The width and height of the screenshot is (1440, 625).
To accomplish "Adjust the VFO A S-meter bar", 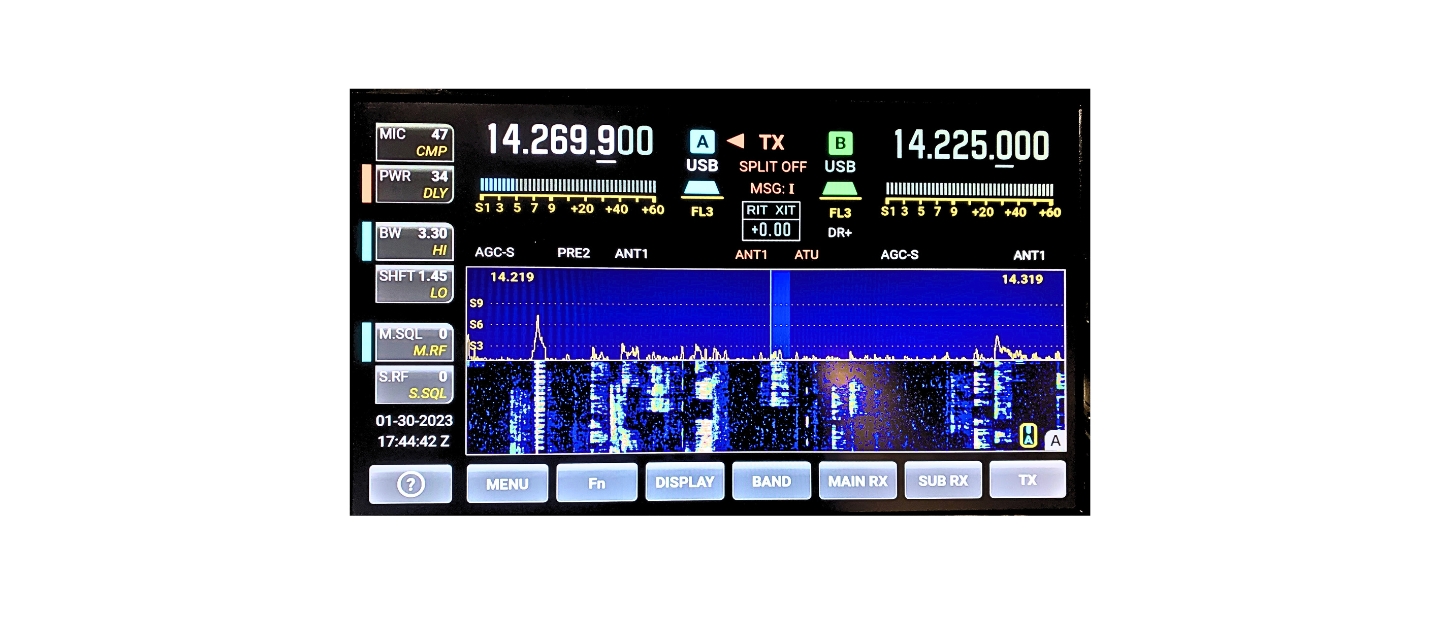I will coord(568,186).
